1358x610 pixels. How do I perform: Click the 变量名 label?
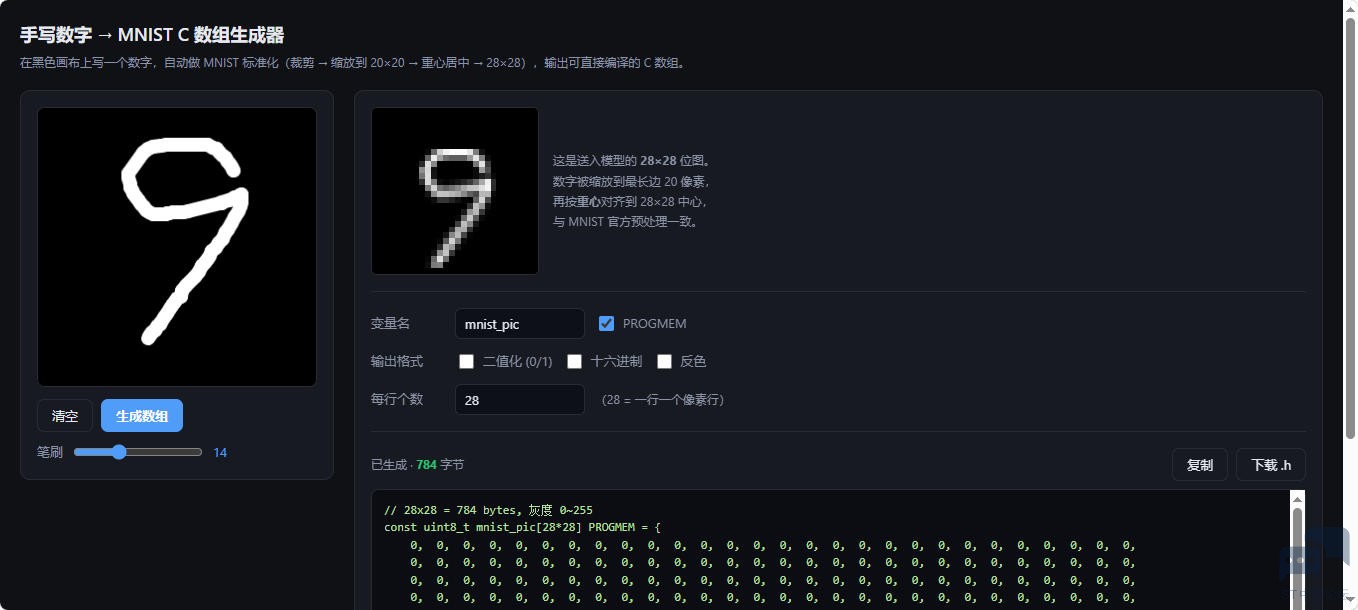tap(390, 323)
